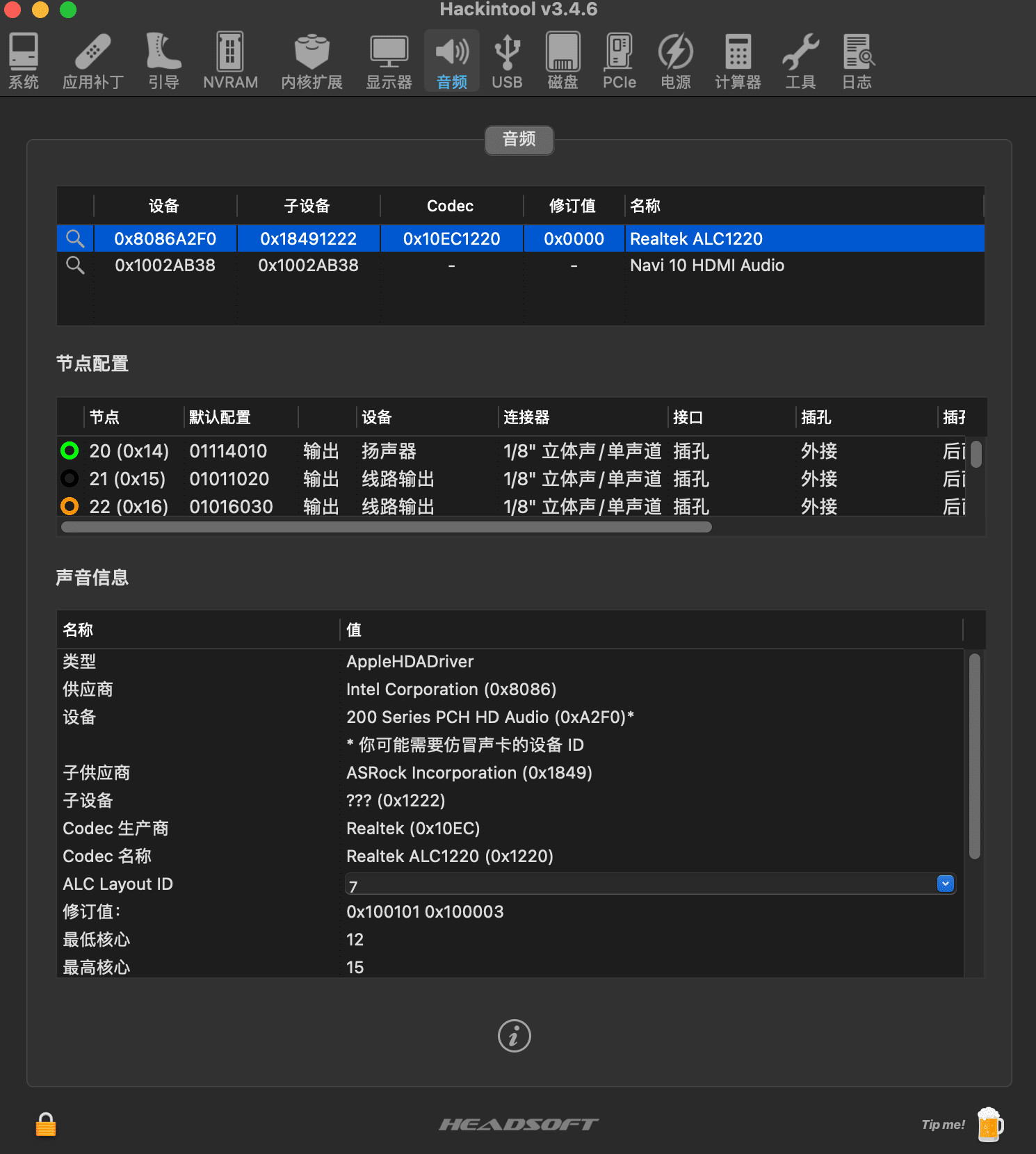1036x1154 pixels.
Task: Sort by 设备 column in device table
Action: click(165, 206)
